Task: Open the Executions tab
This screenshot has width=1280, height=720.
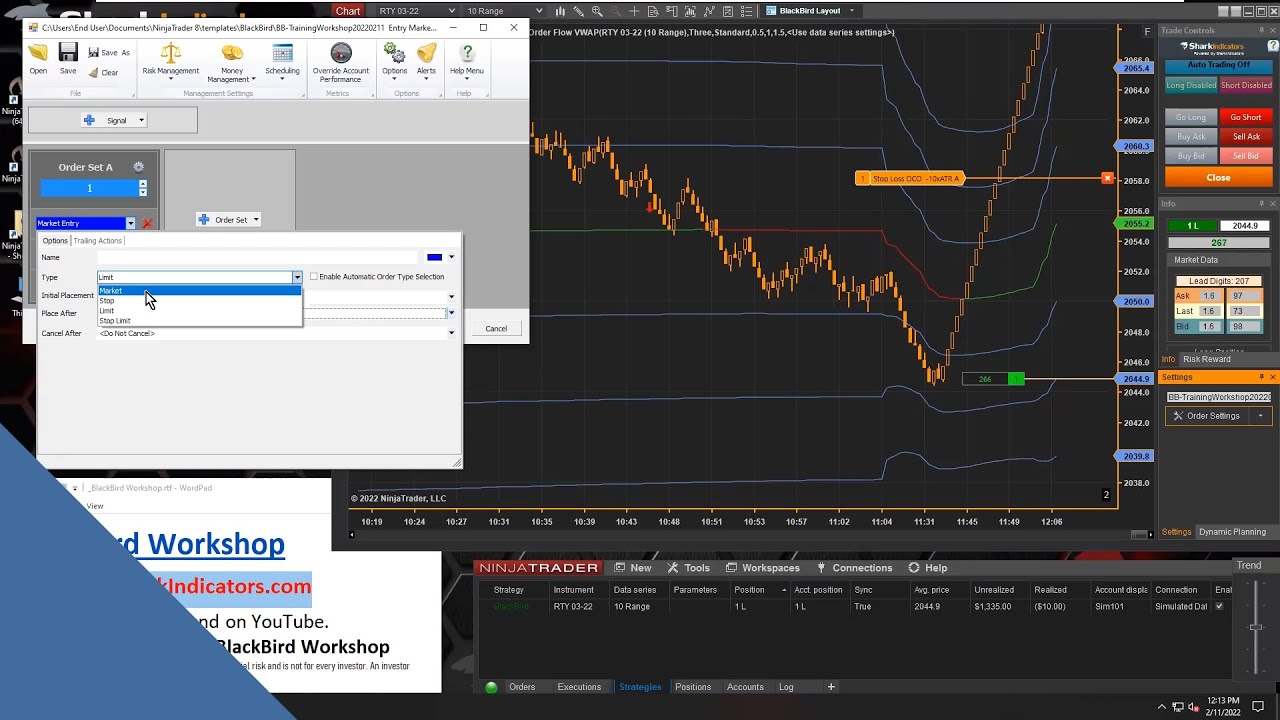Action: 579,687
